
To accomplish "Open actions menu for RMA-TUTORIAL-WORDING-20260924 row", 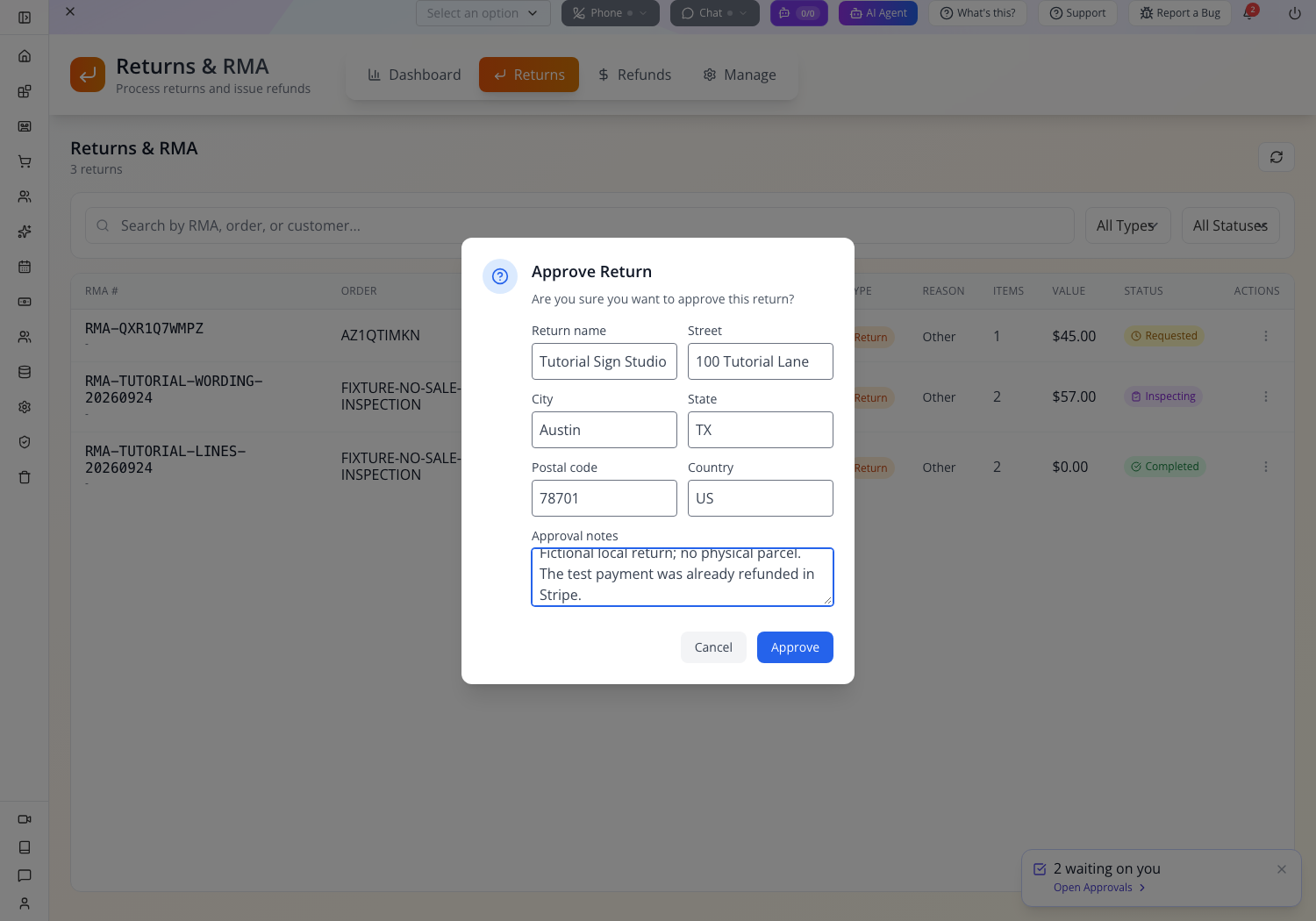I will click(x=1266, y=396).
